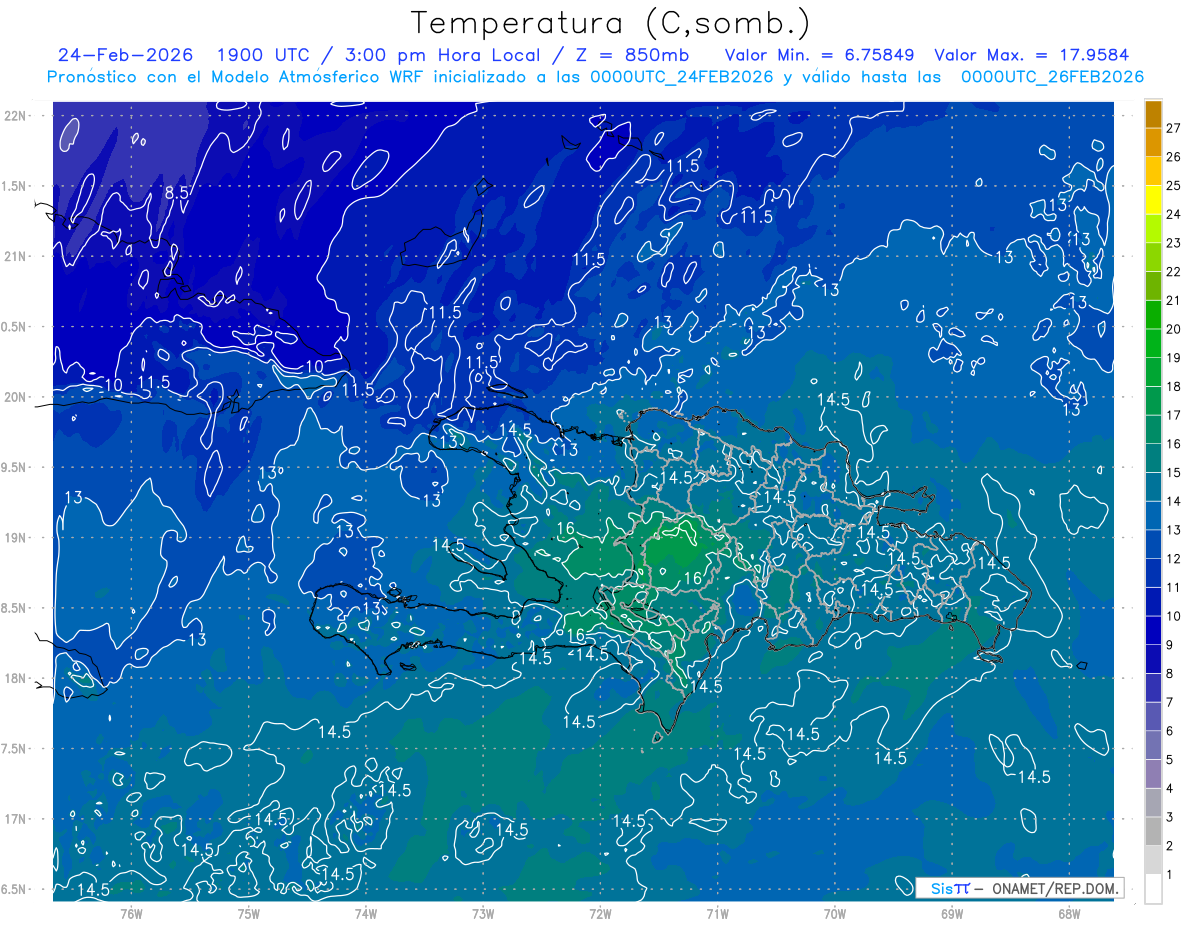Click the '7.5N' latitude axis label
The width and height of the screenshot is (1200, 927).
15,749
